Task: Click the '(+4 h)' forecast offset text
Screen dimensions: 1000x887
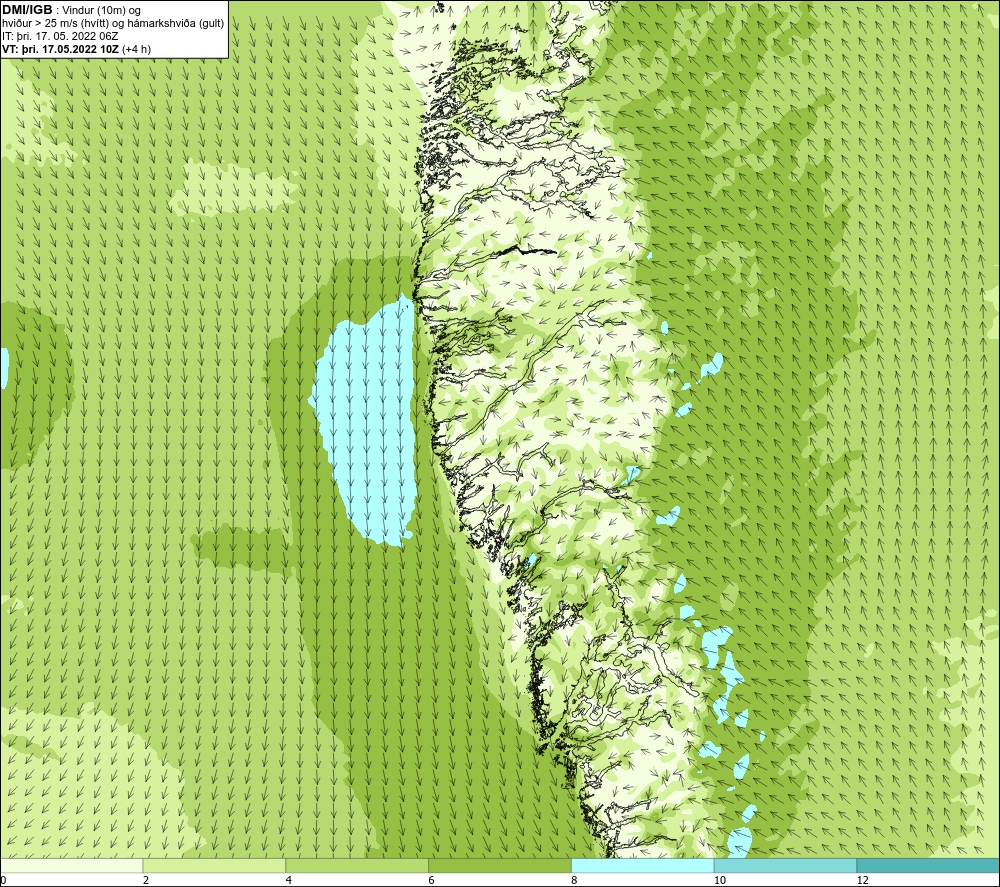Action: click(x=136, y=49)
